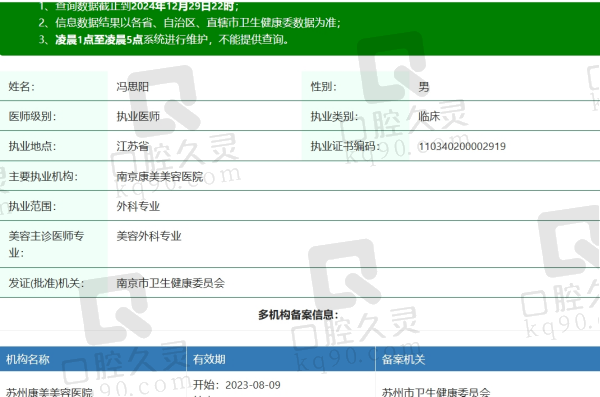600x397 pixels.
Task: Click the value 执业医师
Action: pos(138,116)
